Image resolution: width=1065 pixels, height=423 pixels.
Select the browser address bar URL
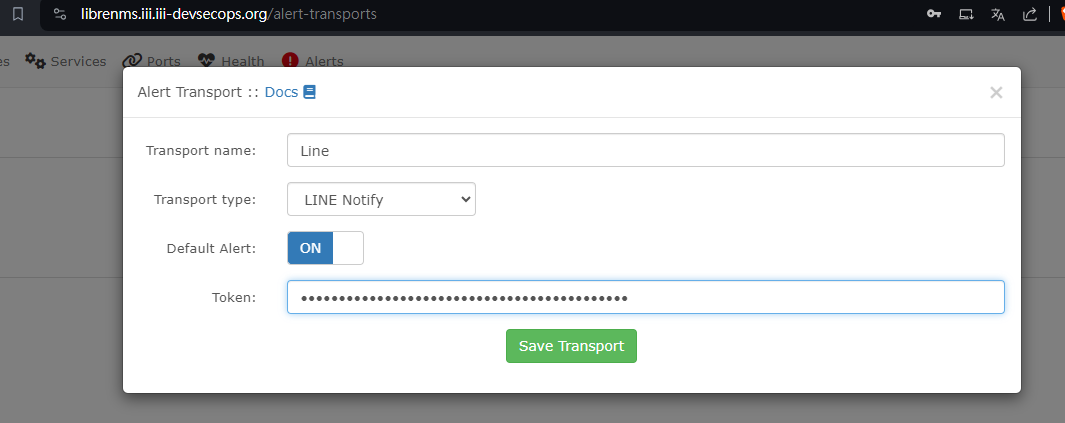(229, 14)
